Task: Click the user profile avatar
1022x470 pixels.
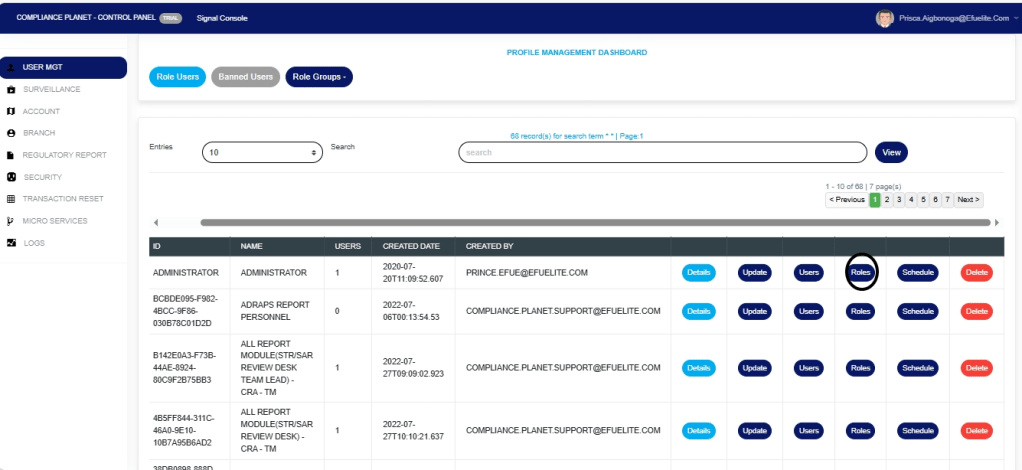Action: [x=884, y=18]
